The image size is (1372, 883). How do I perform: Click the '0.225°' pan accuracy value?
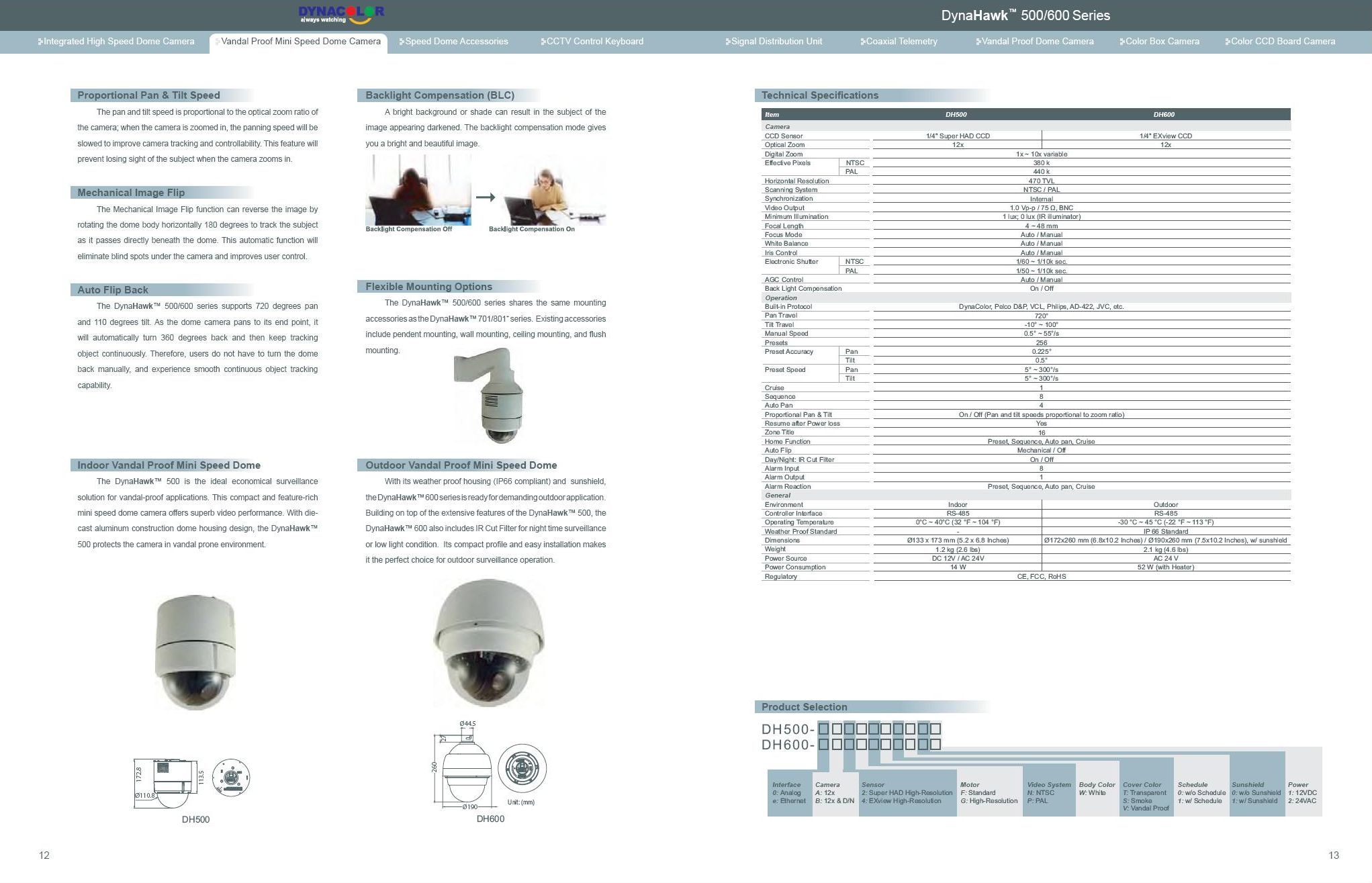coord(1041,352)
